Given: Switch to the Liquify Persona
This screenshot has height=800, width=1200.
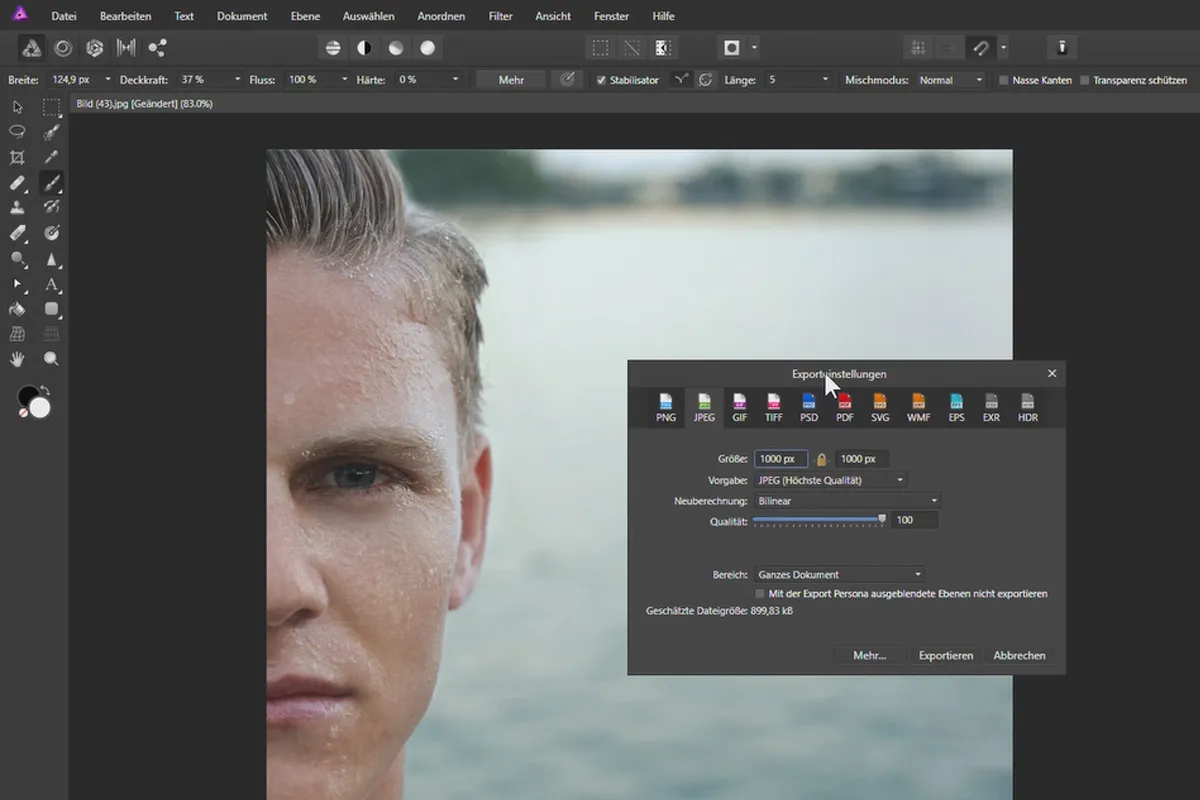Looking at the screenshot, I should 63,47.
